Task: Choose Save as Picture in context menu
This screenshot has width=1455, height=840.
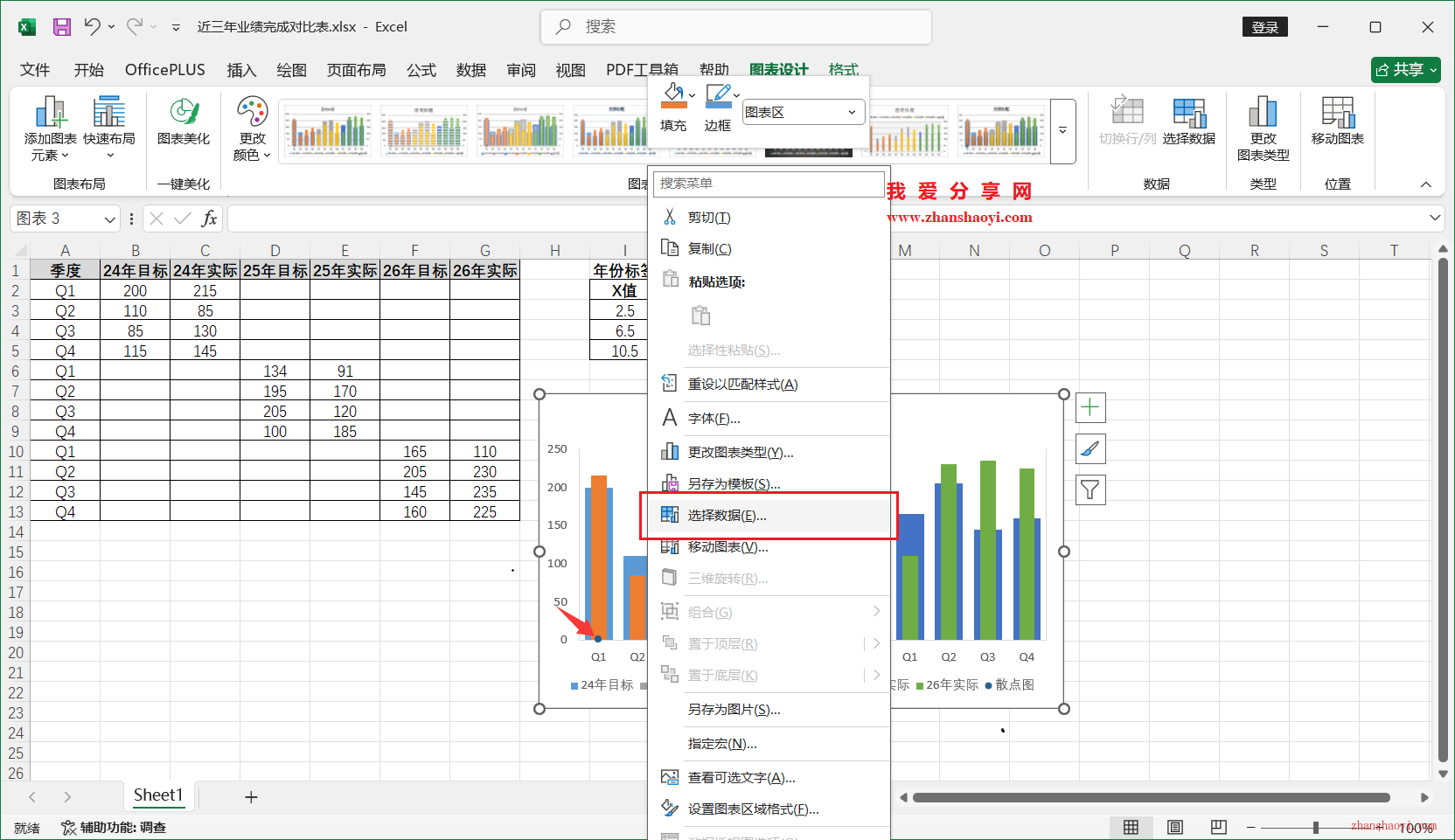Action: tap(769, 709)
